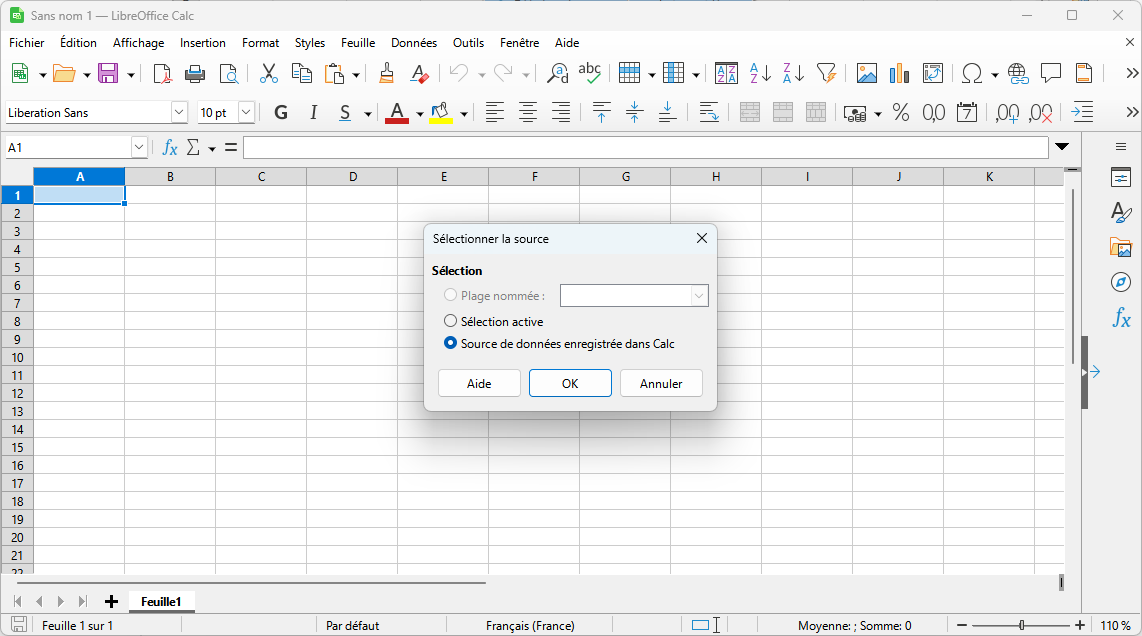Image resolution: width=1142 pixels, height=636 pixels.
Task: Click the AutoFilter funnel icon
Action: pyautogui.click(x=826, y=73)
